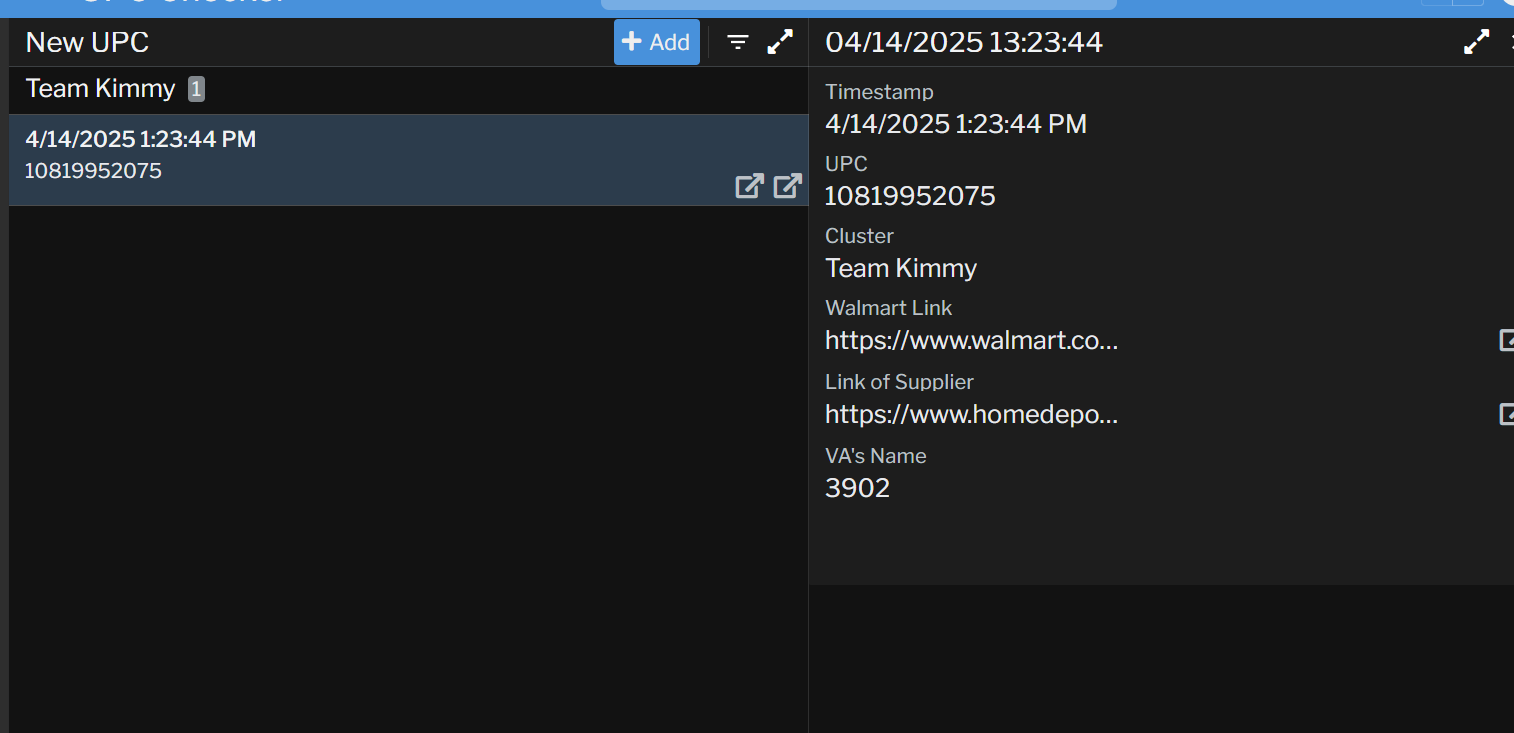Collapse the Team Kimmy group header
1514x733 pixels.
click(x=100, y=89)
